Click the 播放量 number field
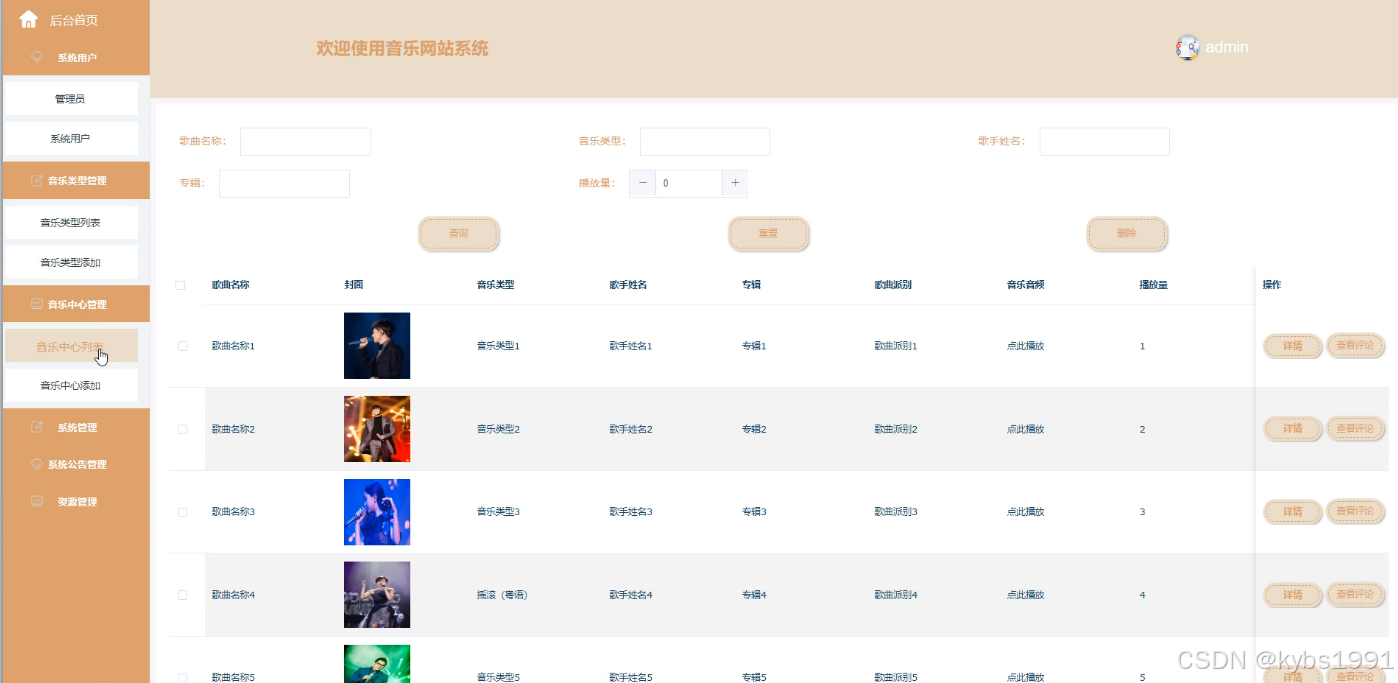1398x683 pixels. [689, 183]
